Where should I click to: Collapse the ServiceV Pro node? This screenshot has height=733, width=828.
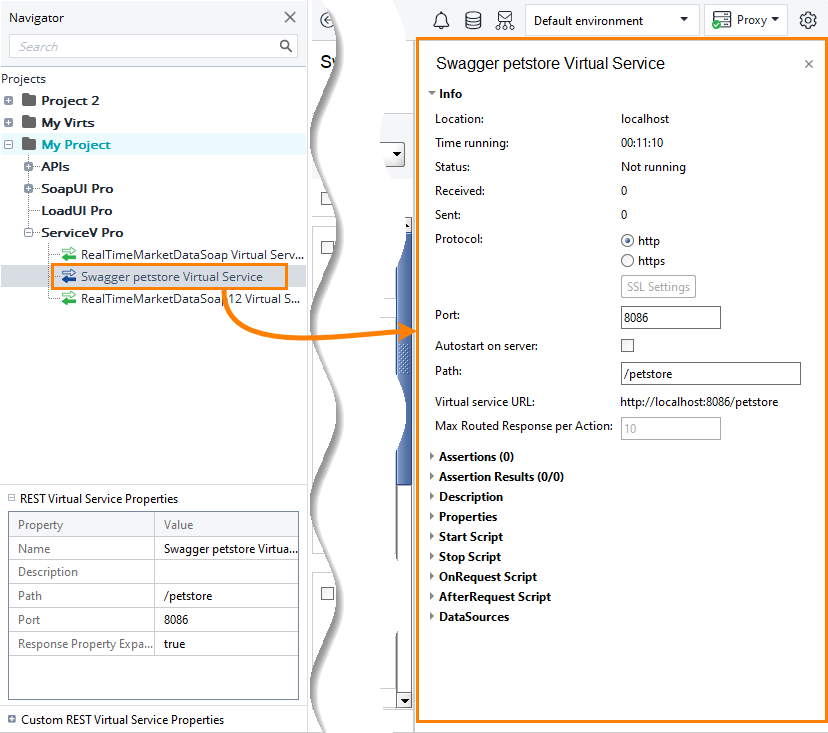[29, 232]
